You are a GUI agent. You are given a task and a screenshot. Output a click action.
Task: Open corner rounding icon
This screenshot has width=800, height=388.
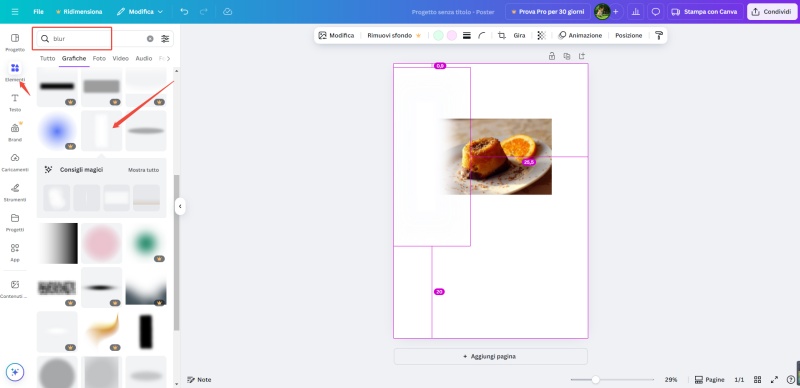pyautogui.click(x=482, y=35)
